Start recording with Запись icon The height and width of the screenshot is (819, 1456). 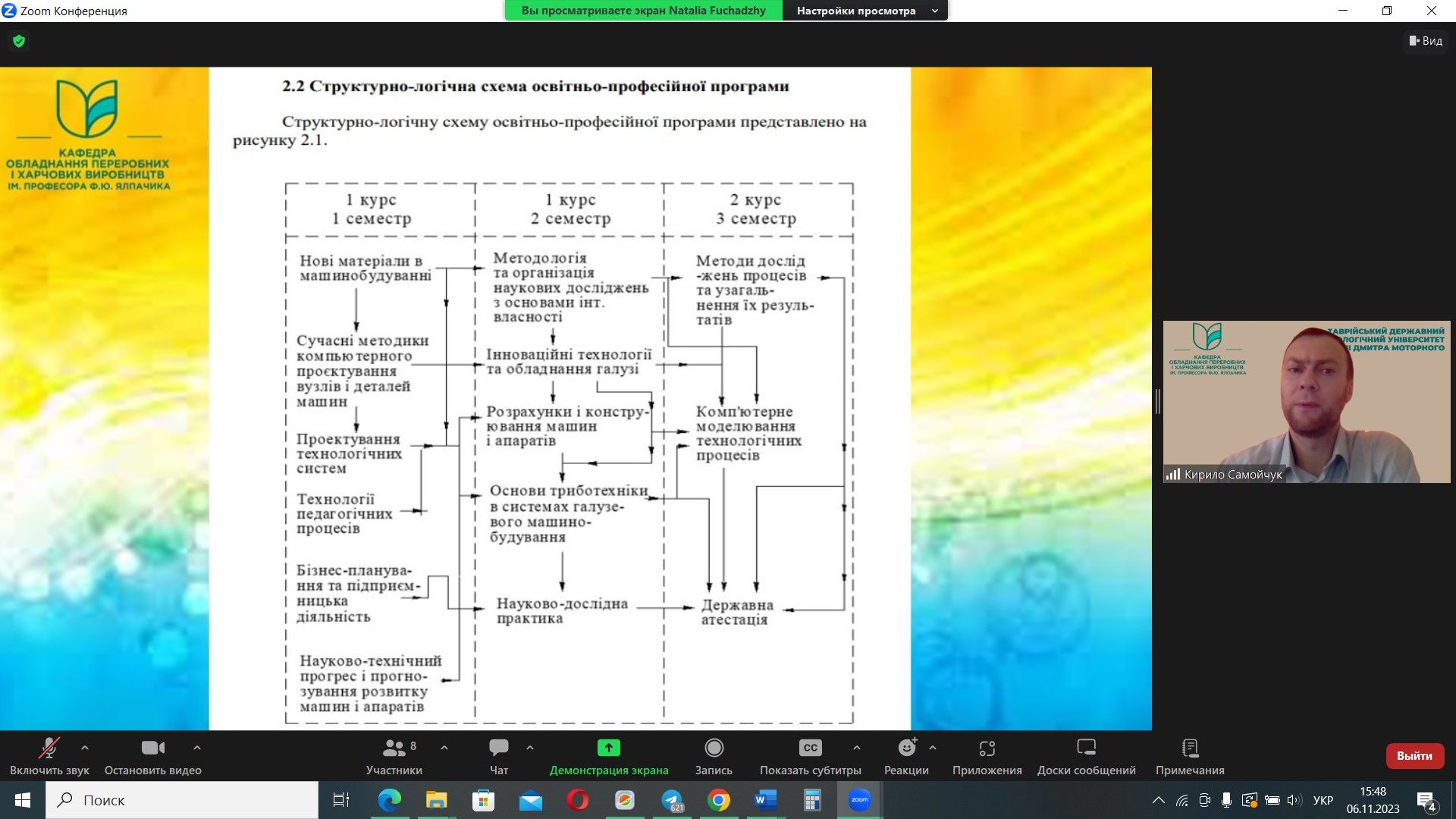714,748
